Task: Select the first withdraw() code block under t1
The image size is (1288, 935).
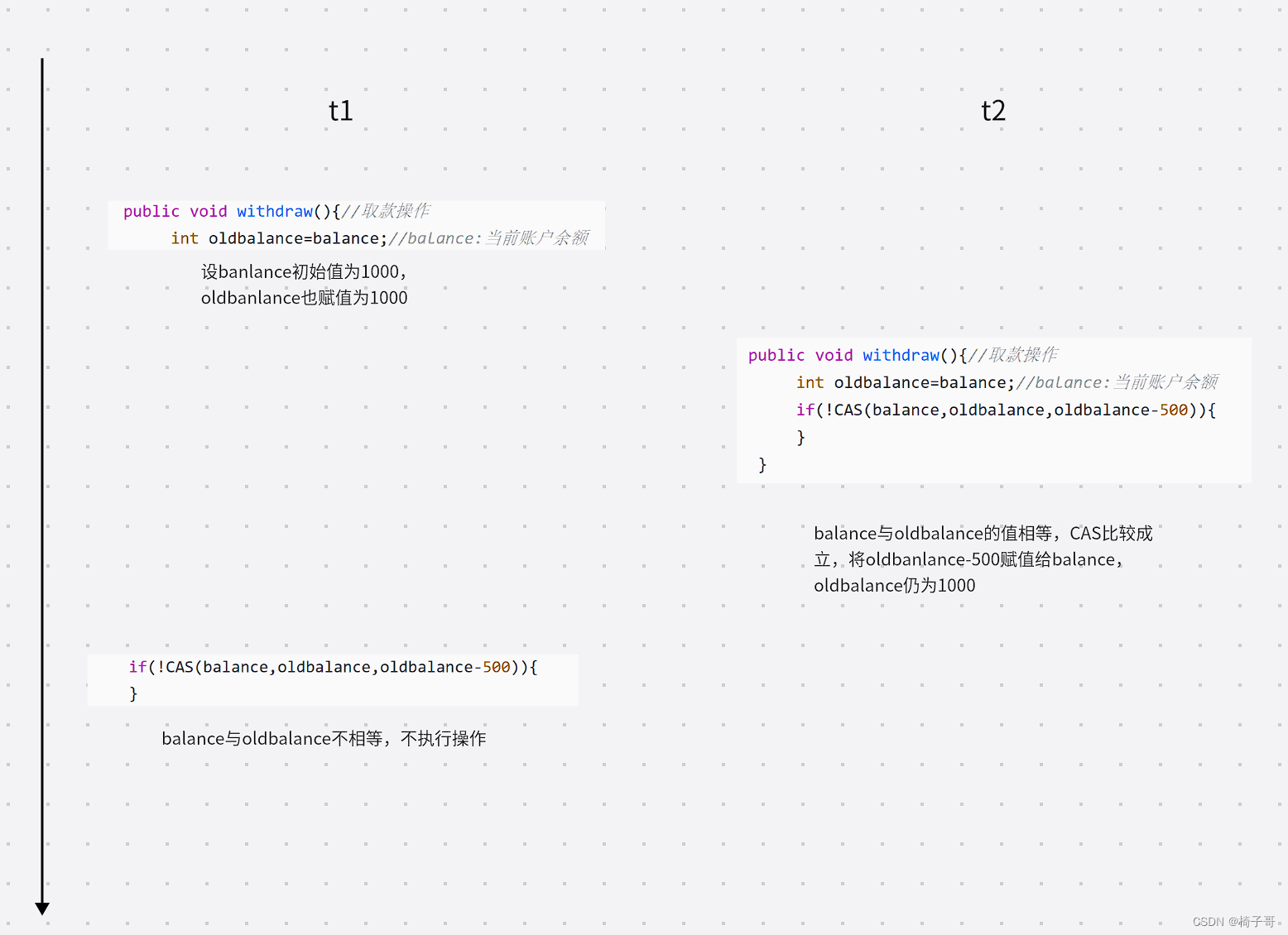Action: [356, 225]
